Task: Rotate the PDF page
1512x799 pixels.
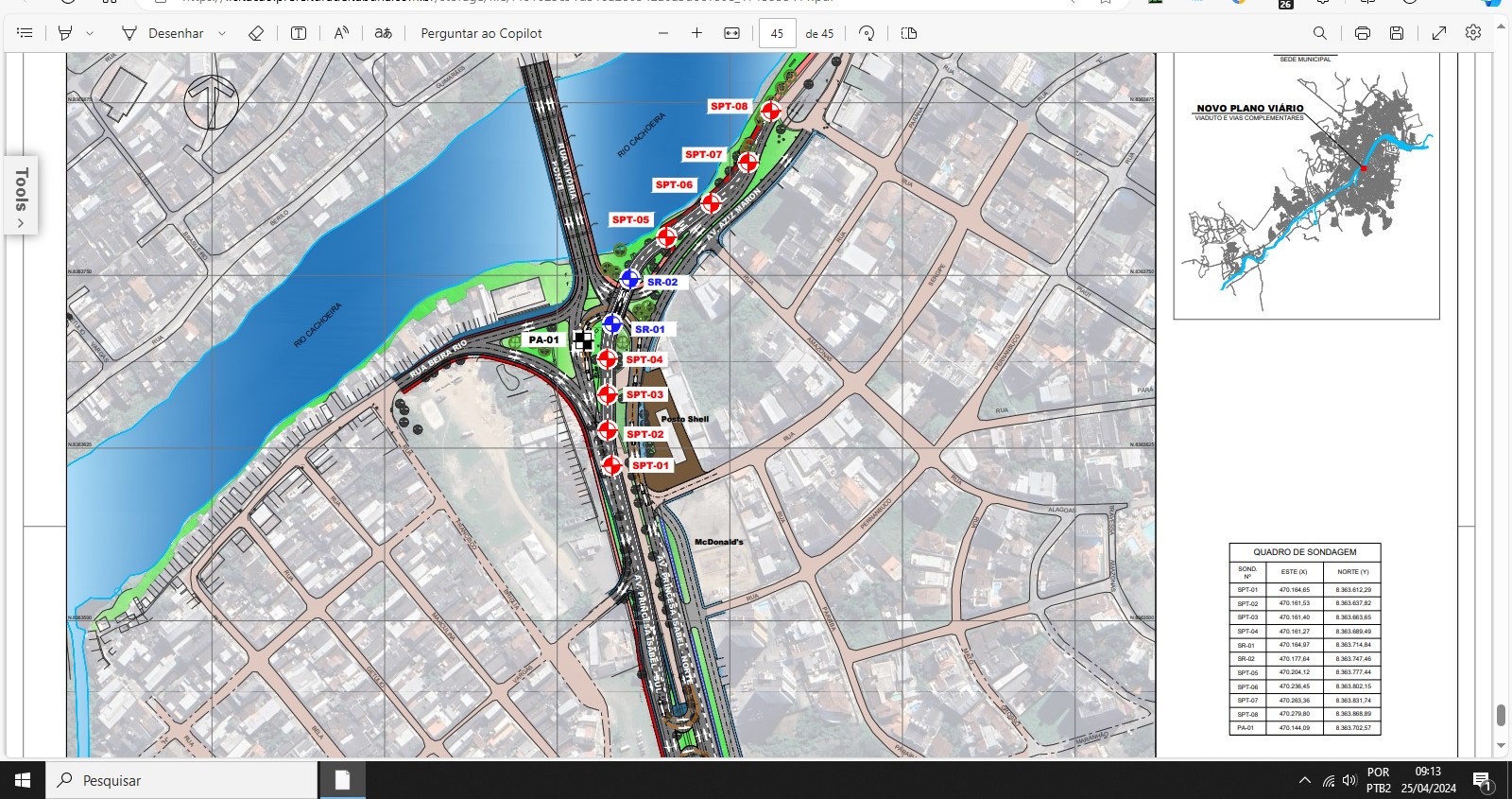Action: pyautogui.click(x=867, y=33)
